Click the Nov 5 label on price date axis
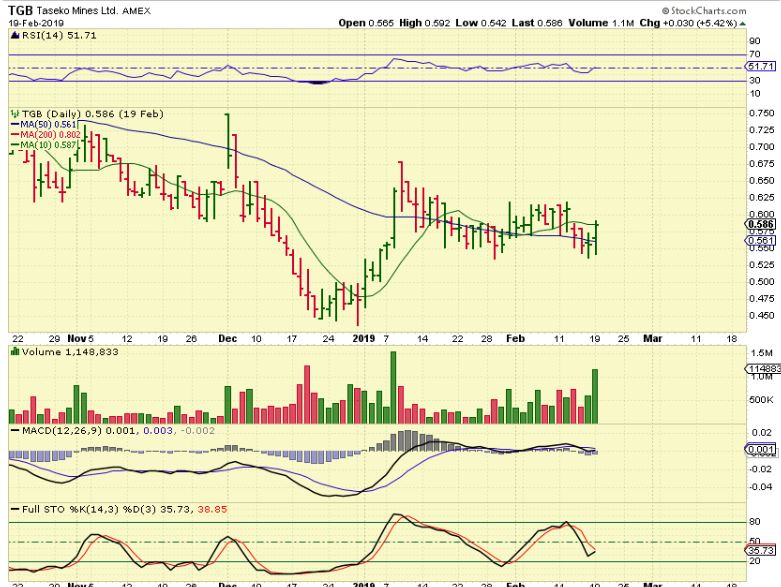Viewport: 781px width, 587px height. pos(80,339)
